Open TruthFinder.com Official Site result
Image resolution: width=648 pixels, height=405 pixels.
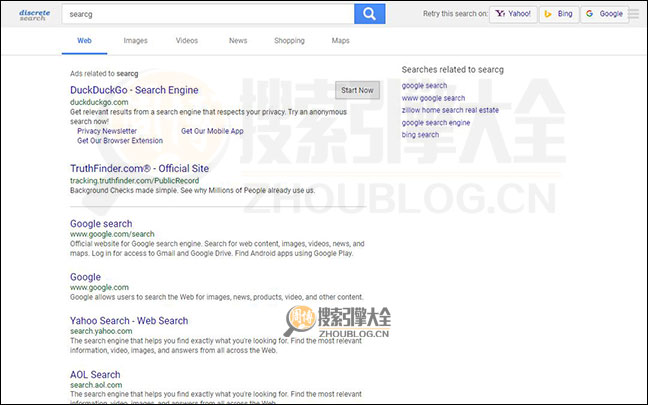click(x=139, y=168)
